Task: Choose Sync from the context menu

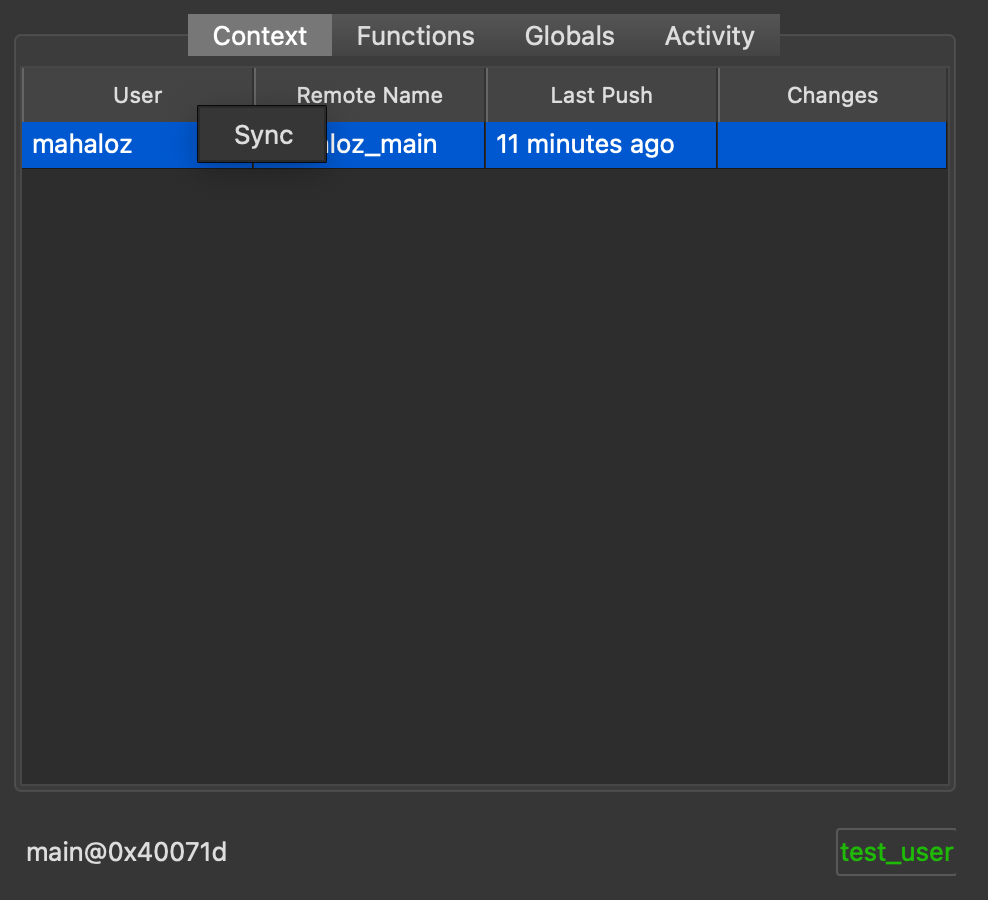Action: tap(263, 135)
